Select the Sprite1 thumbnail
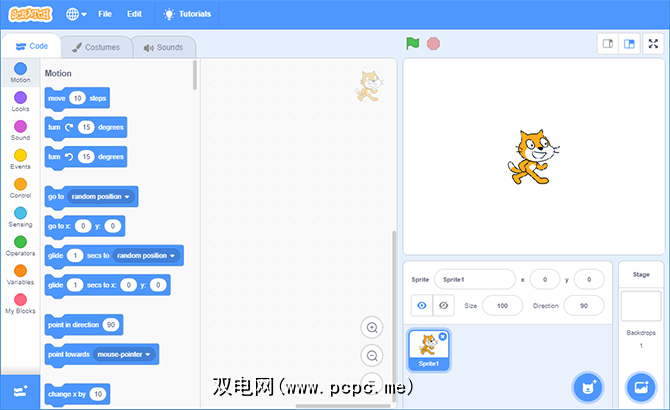Screen dimensions: 670x410 pos(429,350)
